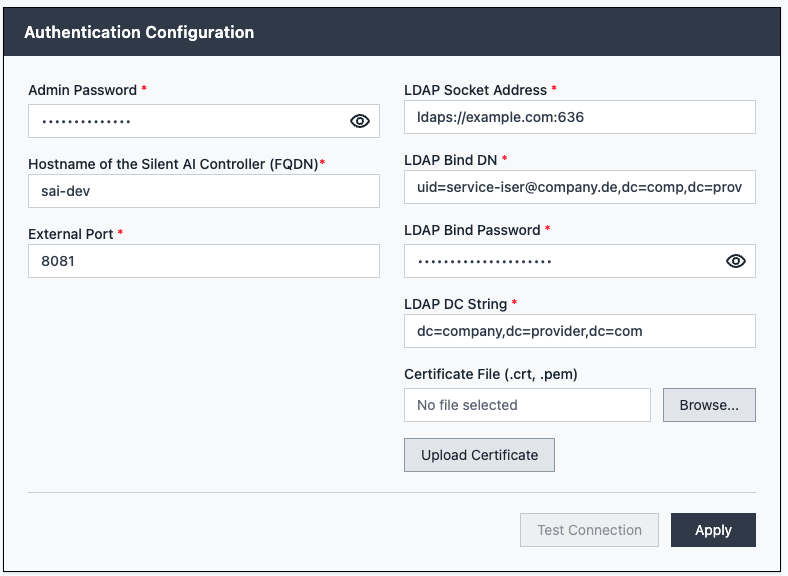The height and width of the screenshot is (576, 788).
Task: Click the Test Connection button
Action: 589,530
